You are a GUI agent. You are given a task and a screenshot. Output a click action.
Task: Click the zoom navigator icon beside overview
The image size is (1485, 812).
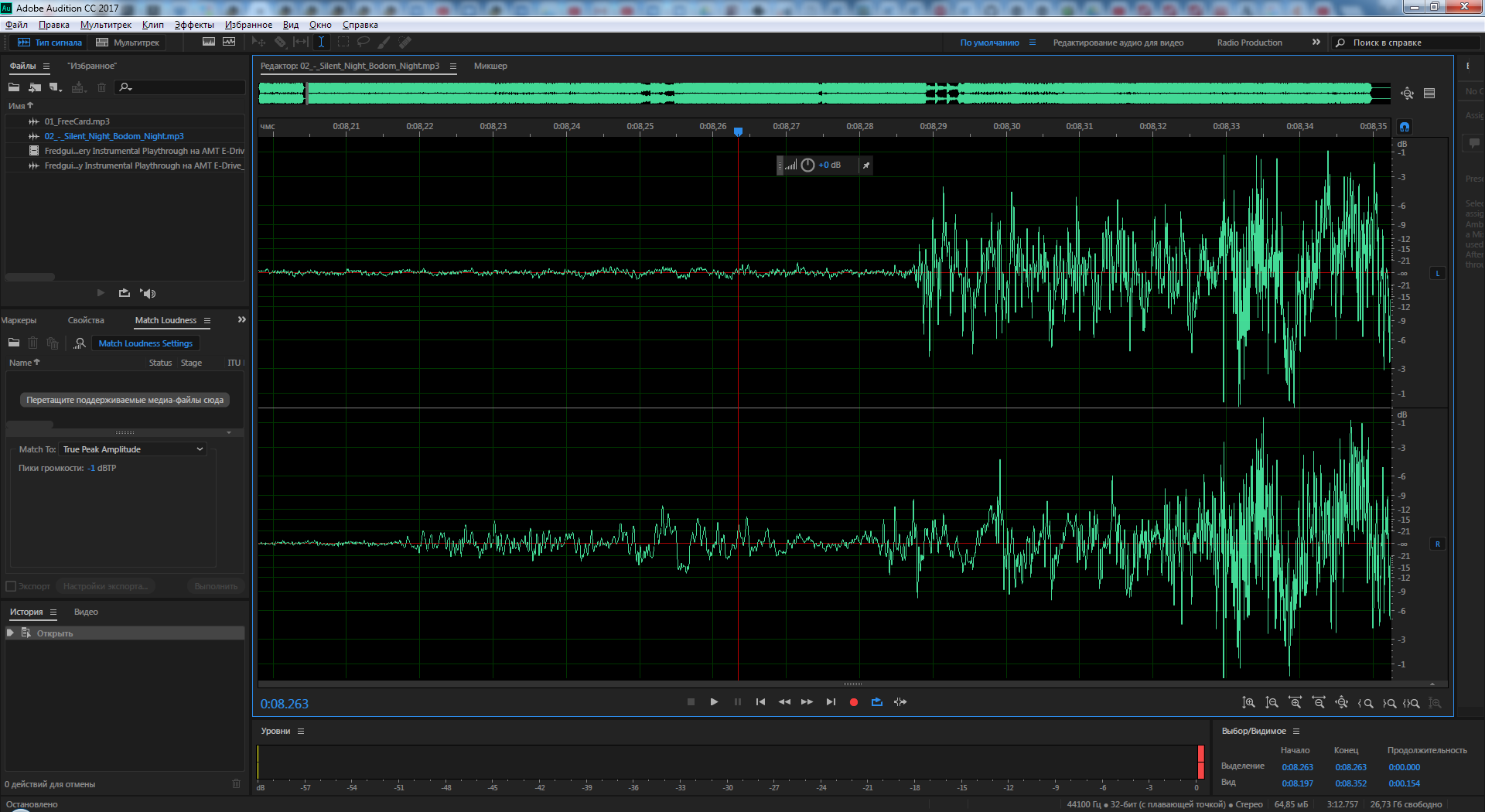[x=1407, y=94]
